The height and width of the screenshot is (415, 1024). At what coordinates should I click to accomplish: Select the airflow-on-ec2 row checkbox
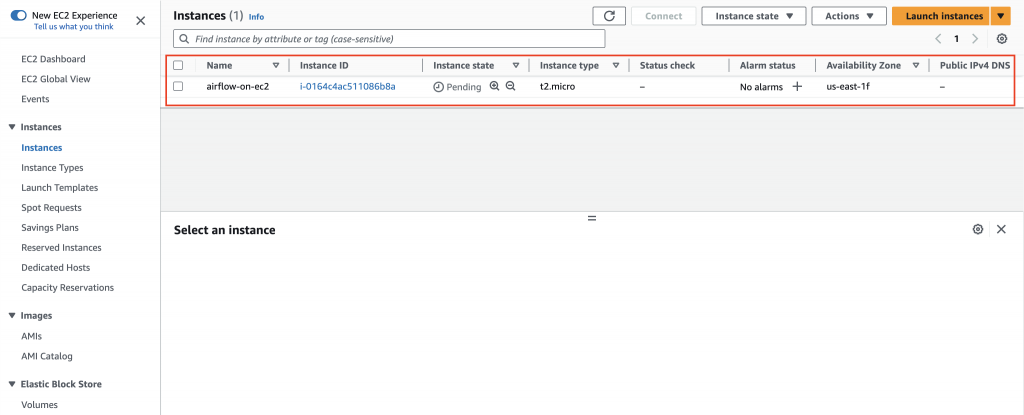[x=178, y=86]
